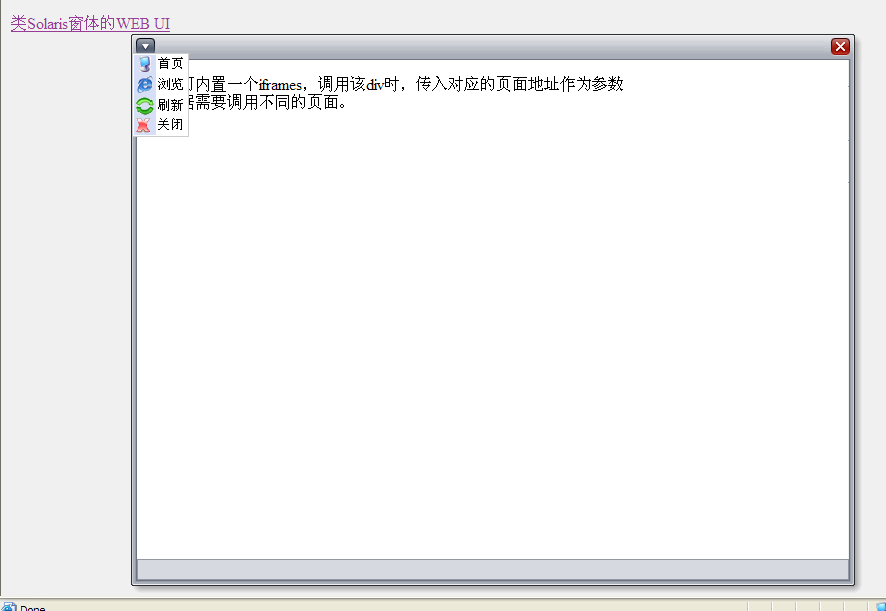Open the 类Solaris窗体的WEB UI link
Image resolution: width=886 pixels, height=611 pixels.
tap(90, 23)
